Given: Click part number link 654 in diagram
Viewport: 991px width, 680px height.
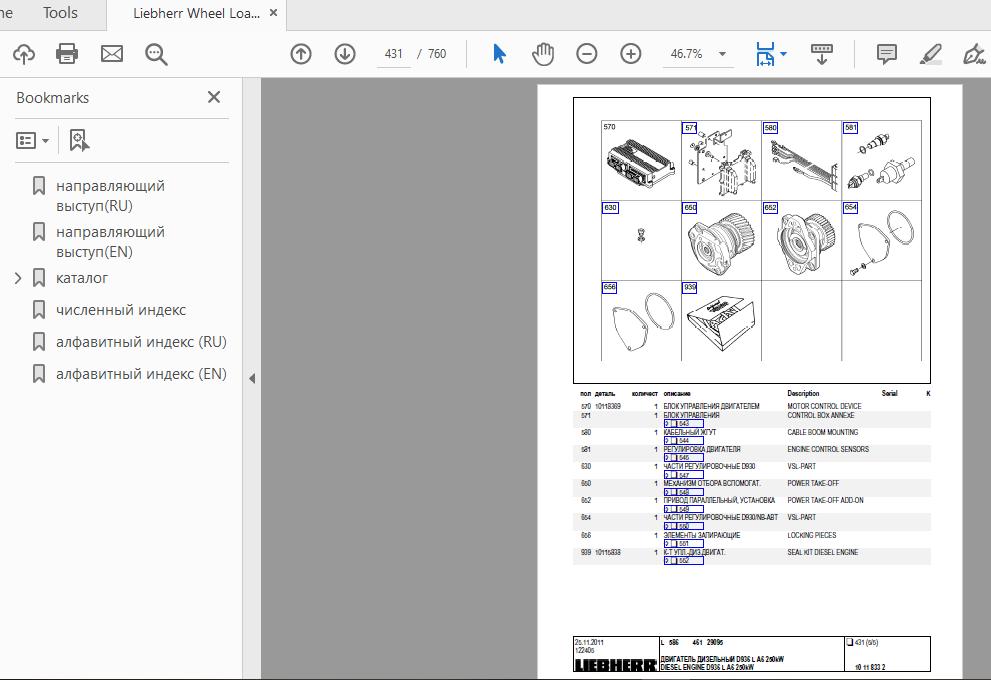Looking at the screenshot, I should 850,207.
